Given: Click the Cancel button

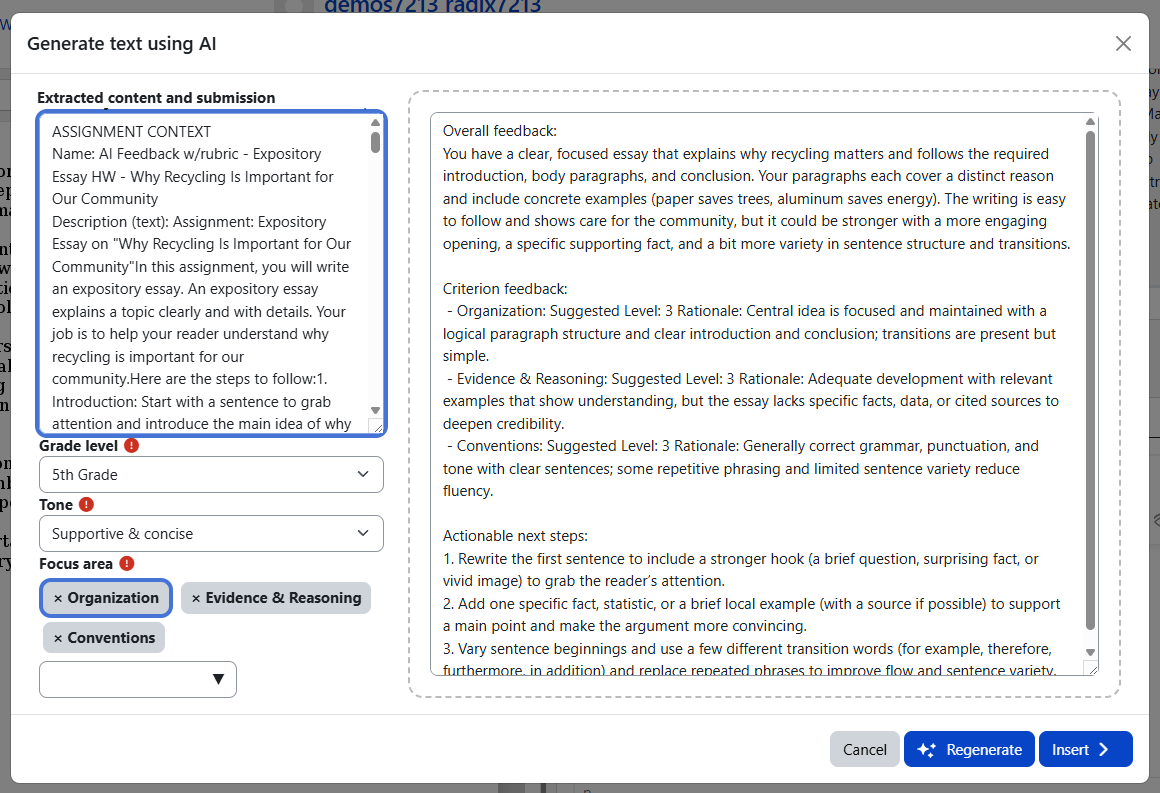Looking at the screenshot, I should point(864,749).
